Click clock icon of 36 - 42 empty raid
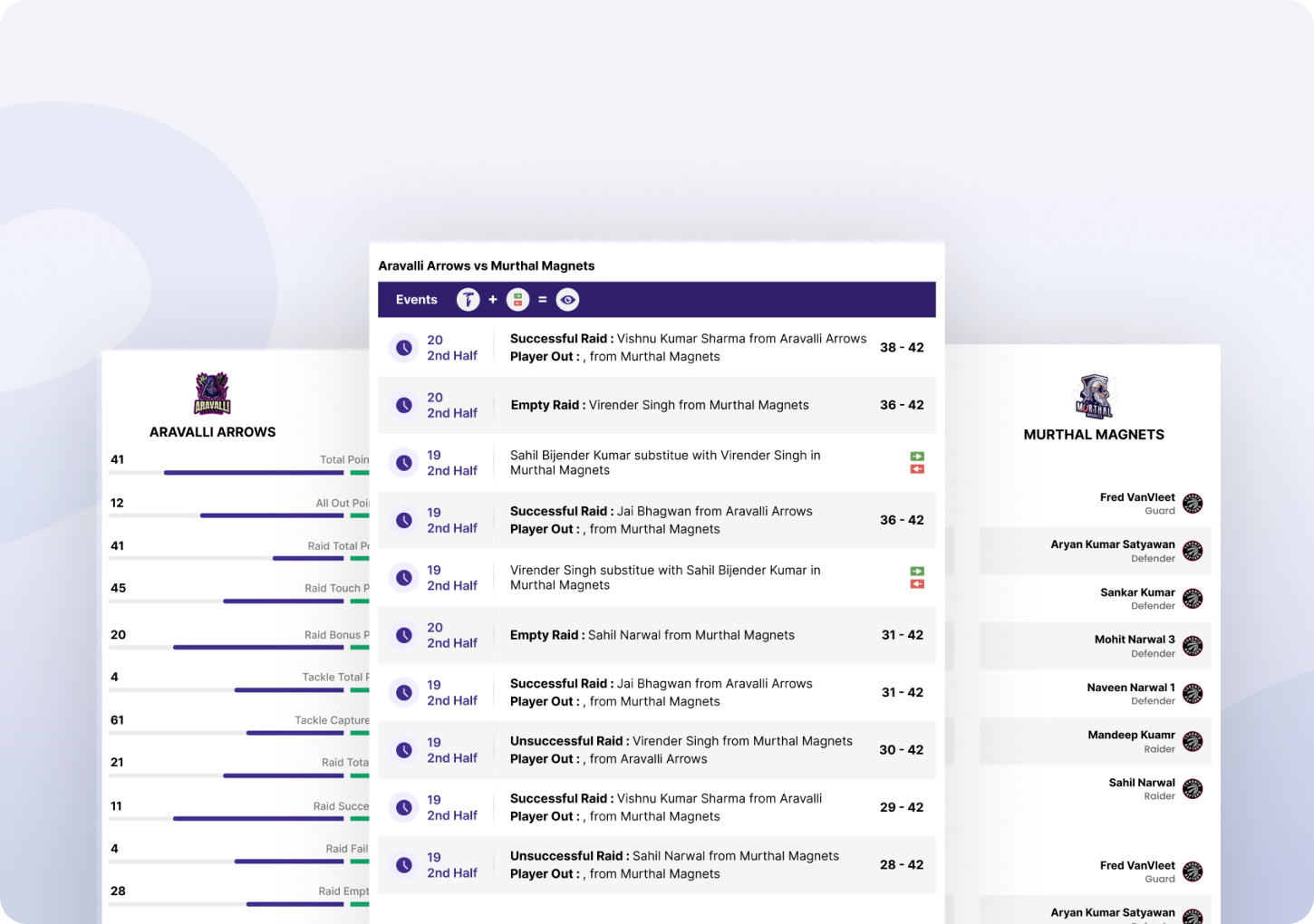 404,405
